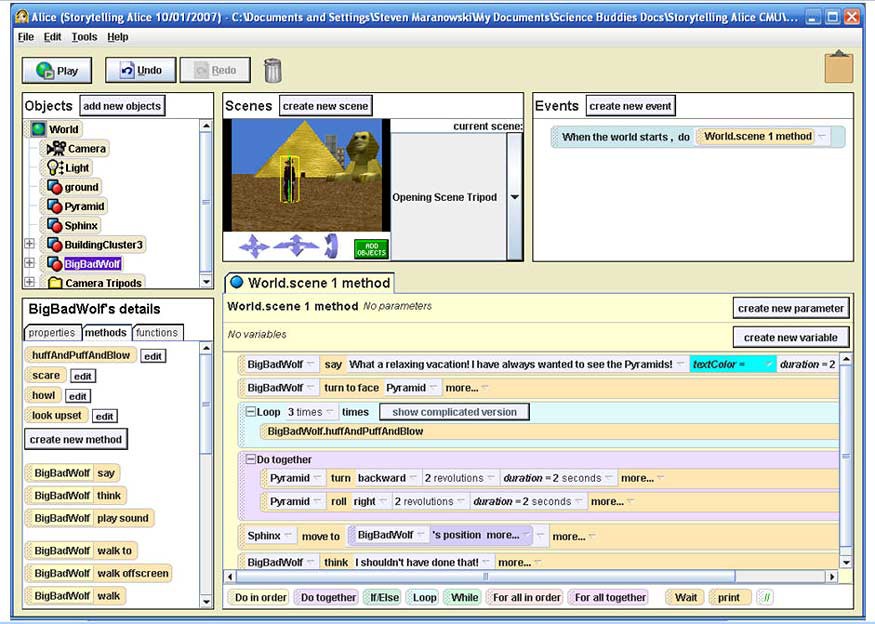Select the World object icon
This screenshot has height=624, width=875.
pyautogui.click(x=39, y=129)
